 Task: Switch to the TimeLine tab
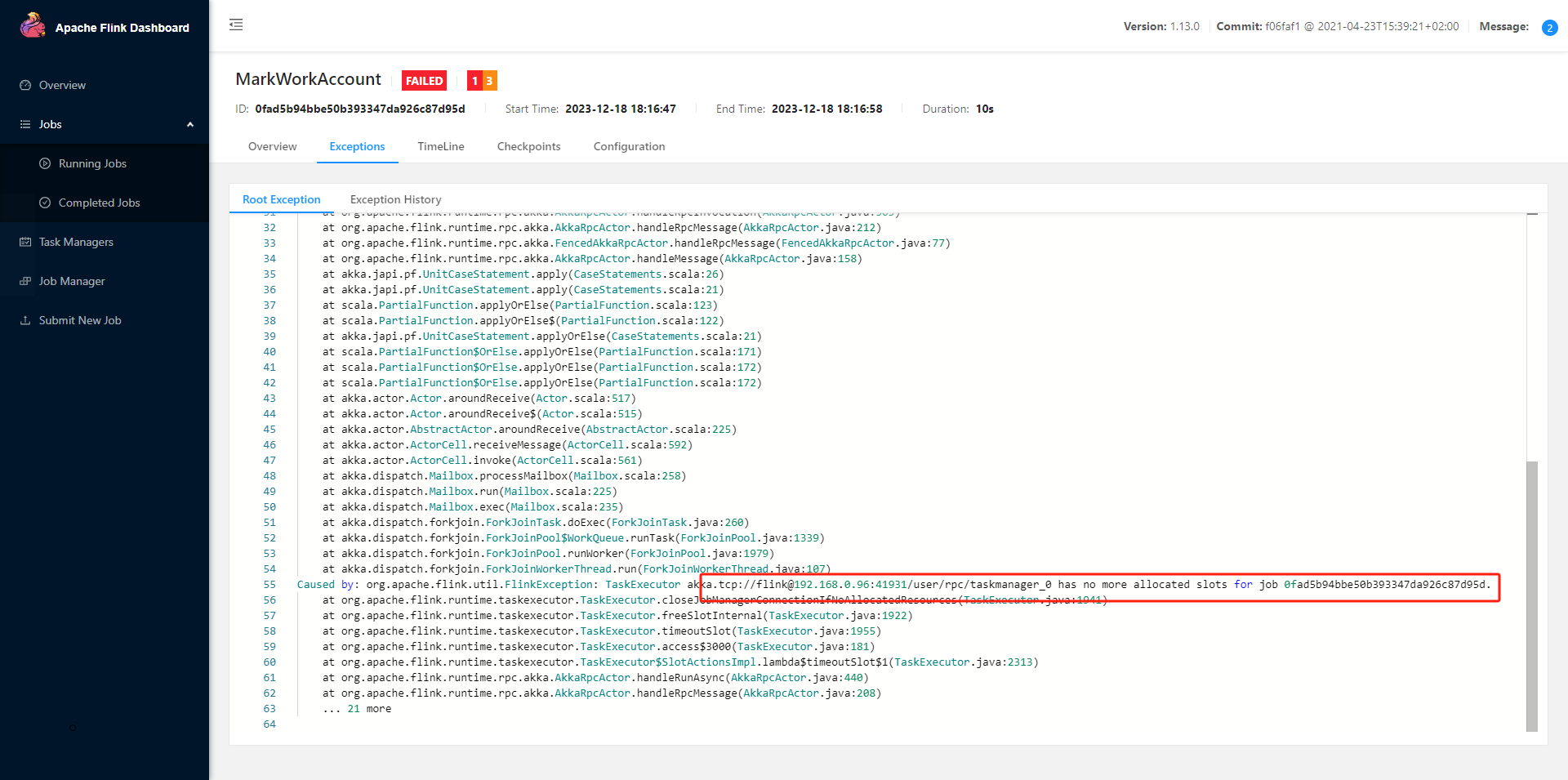coord(441,146)
